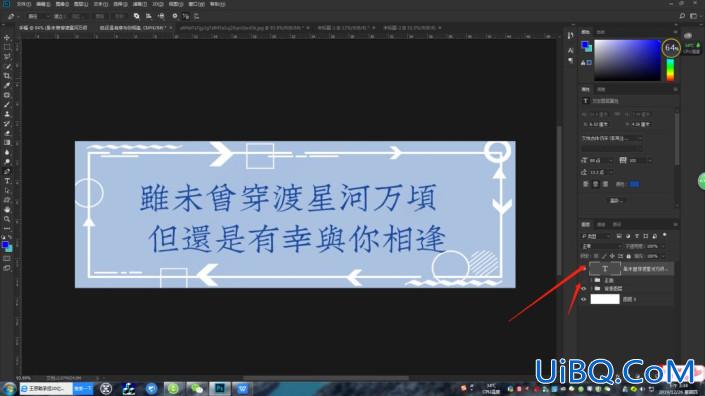
Task: Toggle lock image pixels
Action: 604,256
